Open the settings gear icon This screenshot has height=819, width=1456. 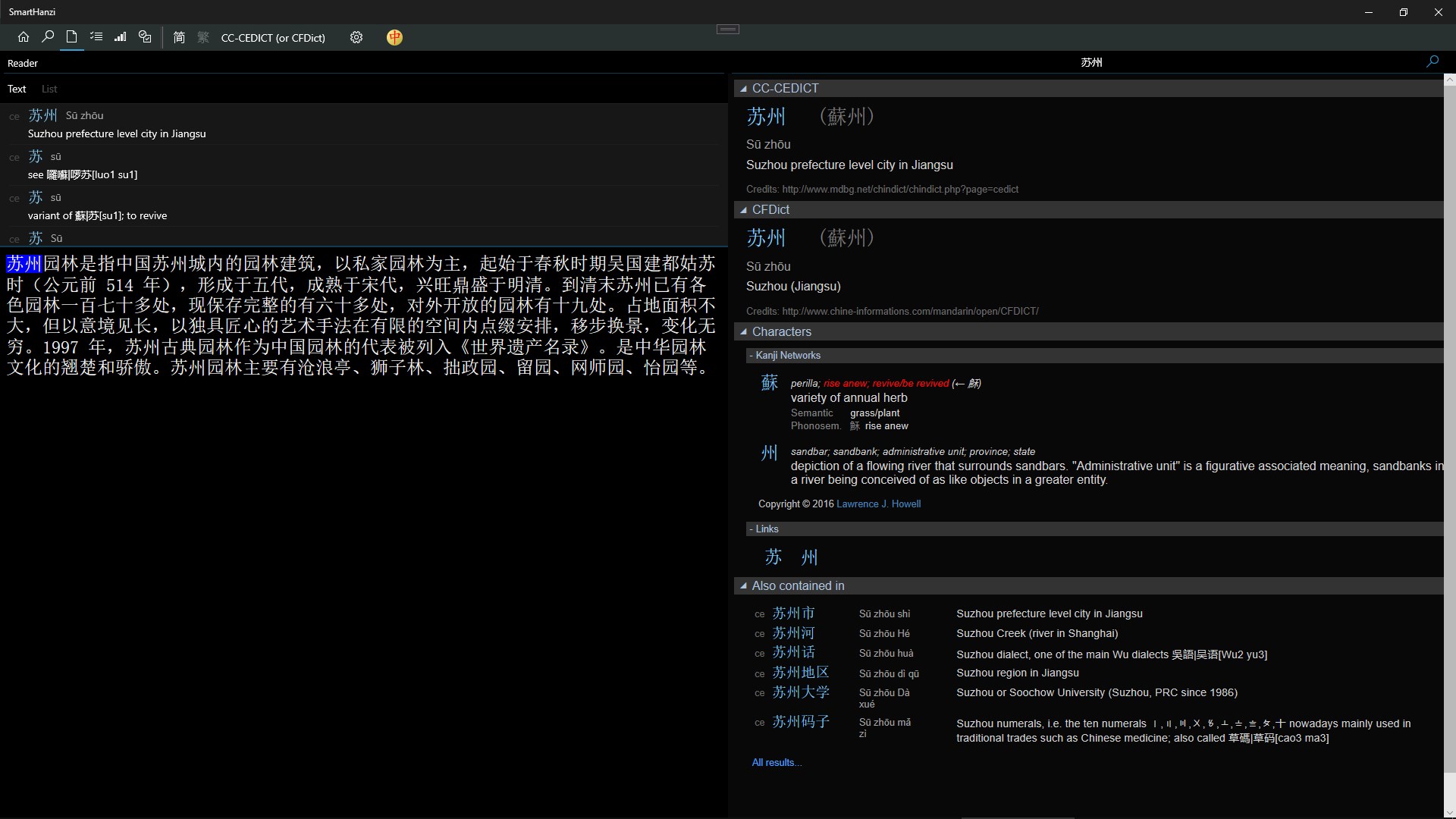pos(356,37)
